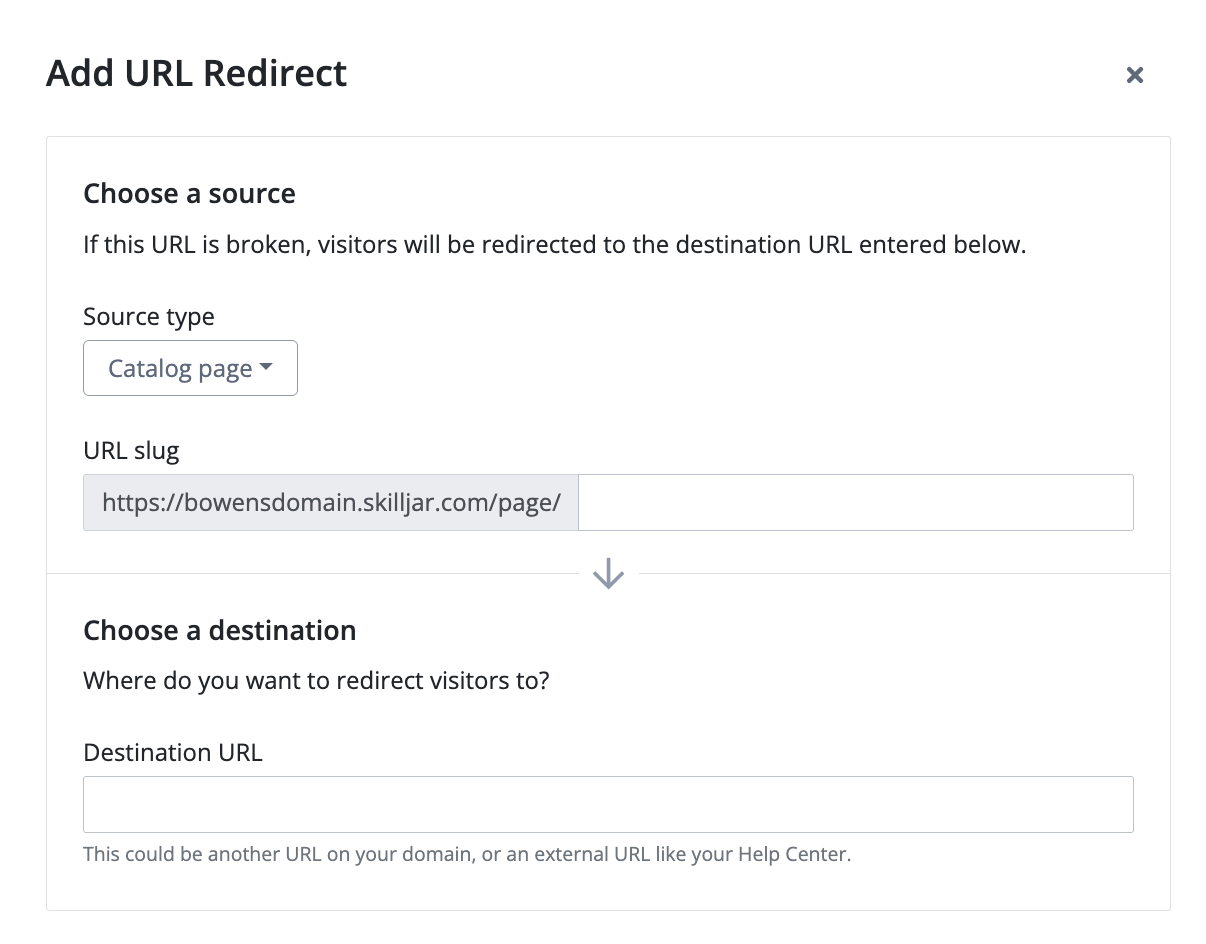Click the Choose a source heading

189,193
